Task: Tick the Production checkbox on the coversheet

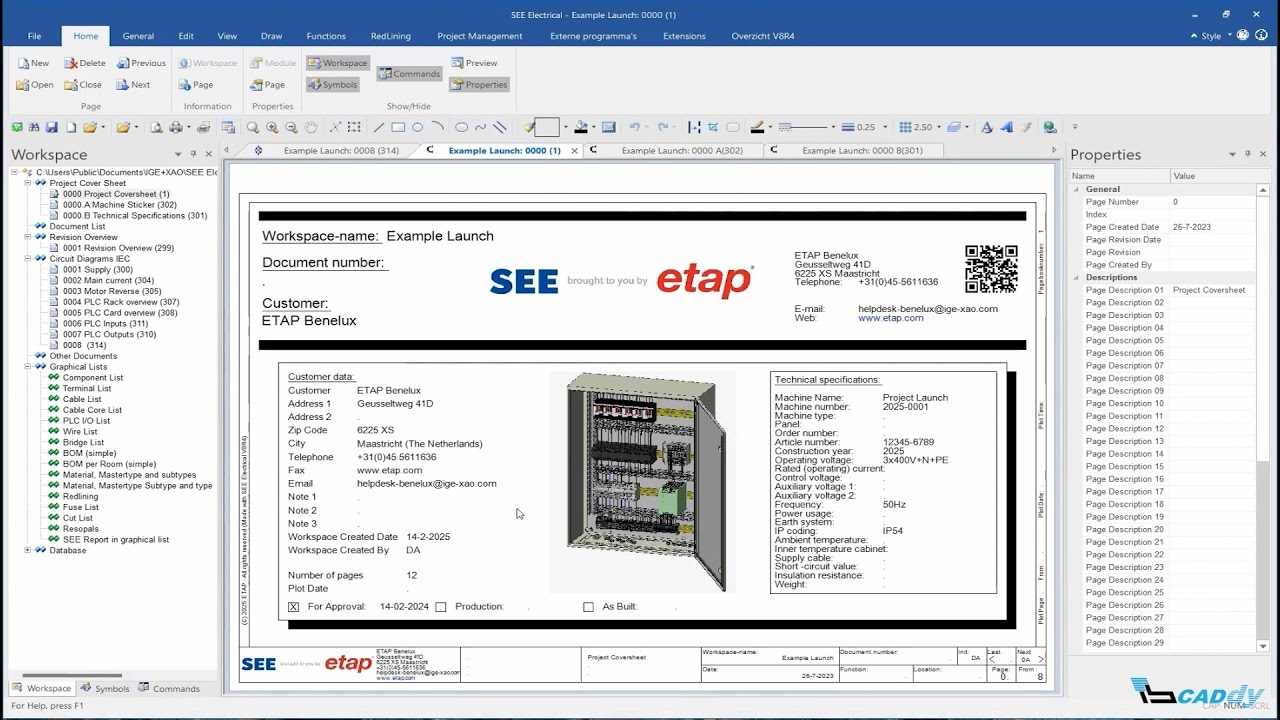Action: pyautogui.click(x=441, y=607)
